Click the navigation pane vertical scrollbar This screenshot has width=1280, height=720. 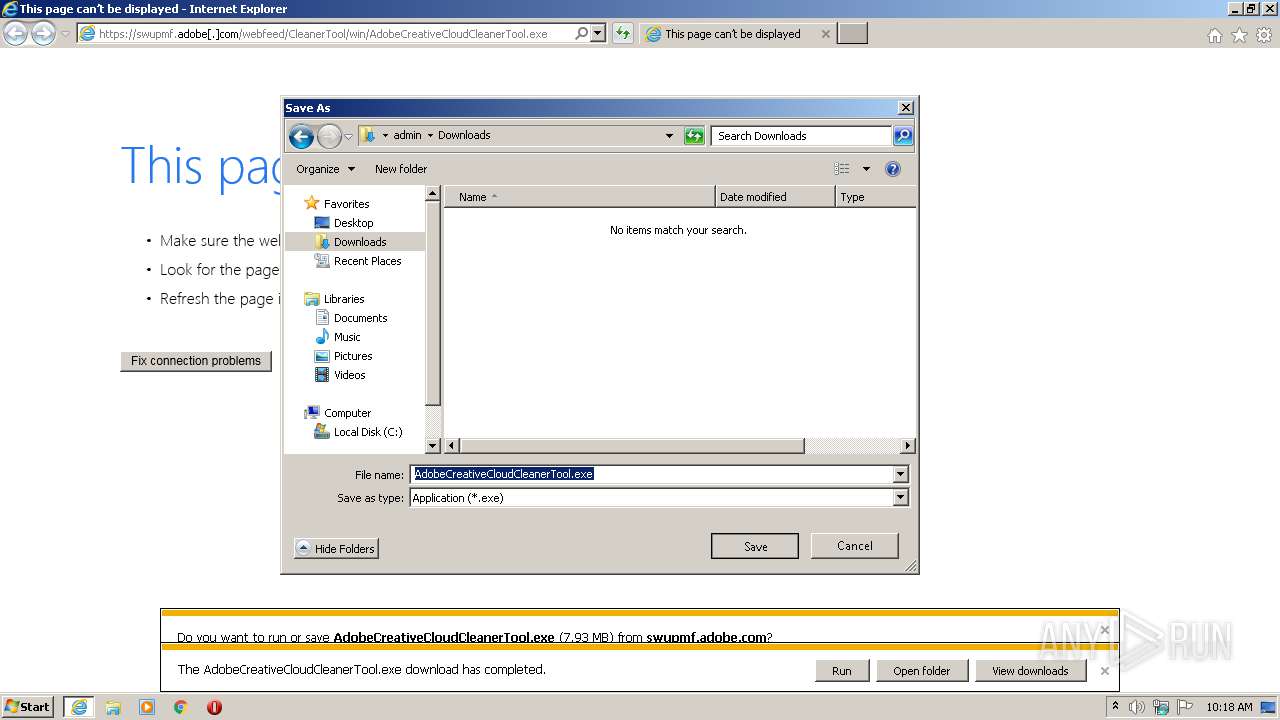pos(433,305)
